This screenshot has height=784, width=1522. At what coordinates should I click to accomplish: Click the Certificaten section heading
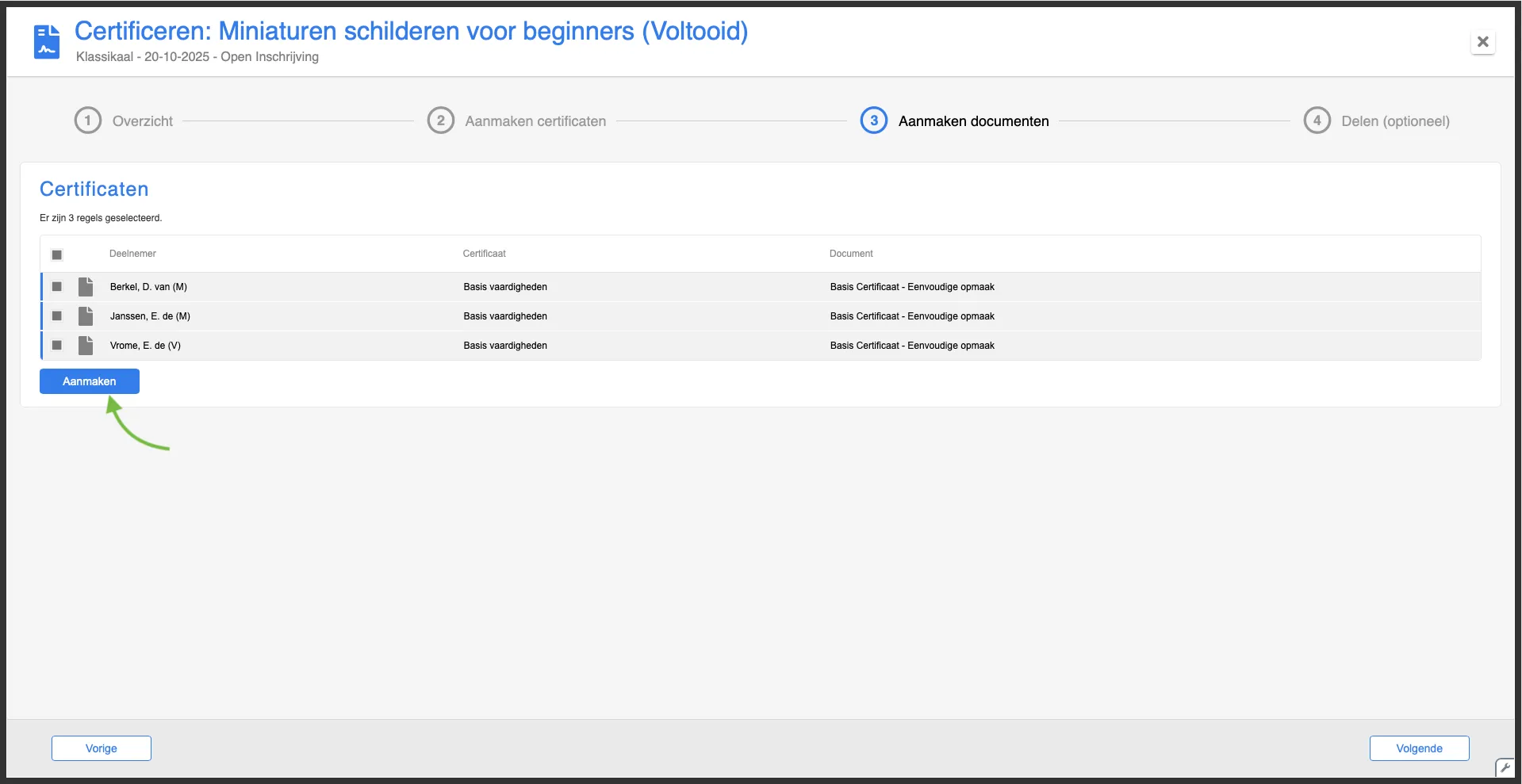[94, 189]
